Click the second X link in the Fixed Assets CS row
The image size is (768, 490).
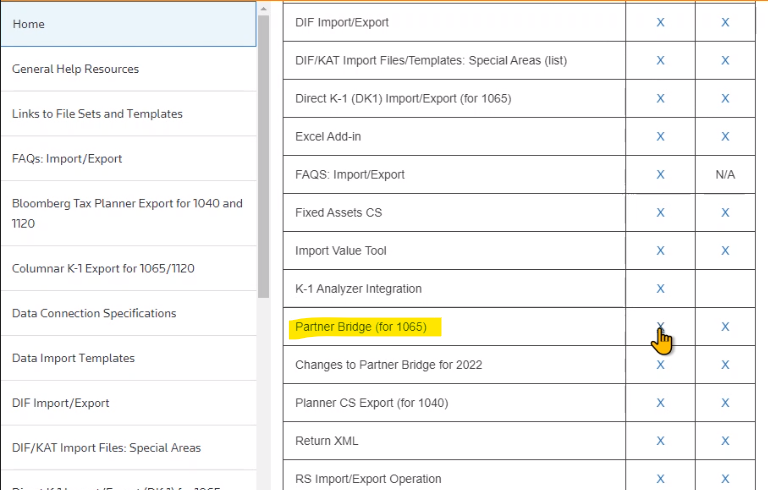point(725,213)
